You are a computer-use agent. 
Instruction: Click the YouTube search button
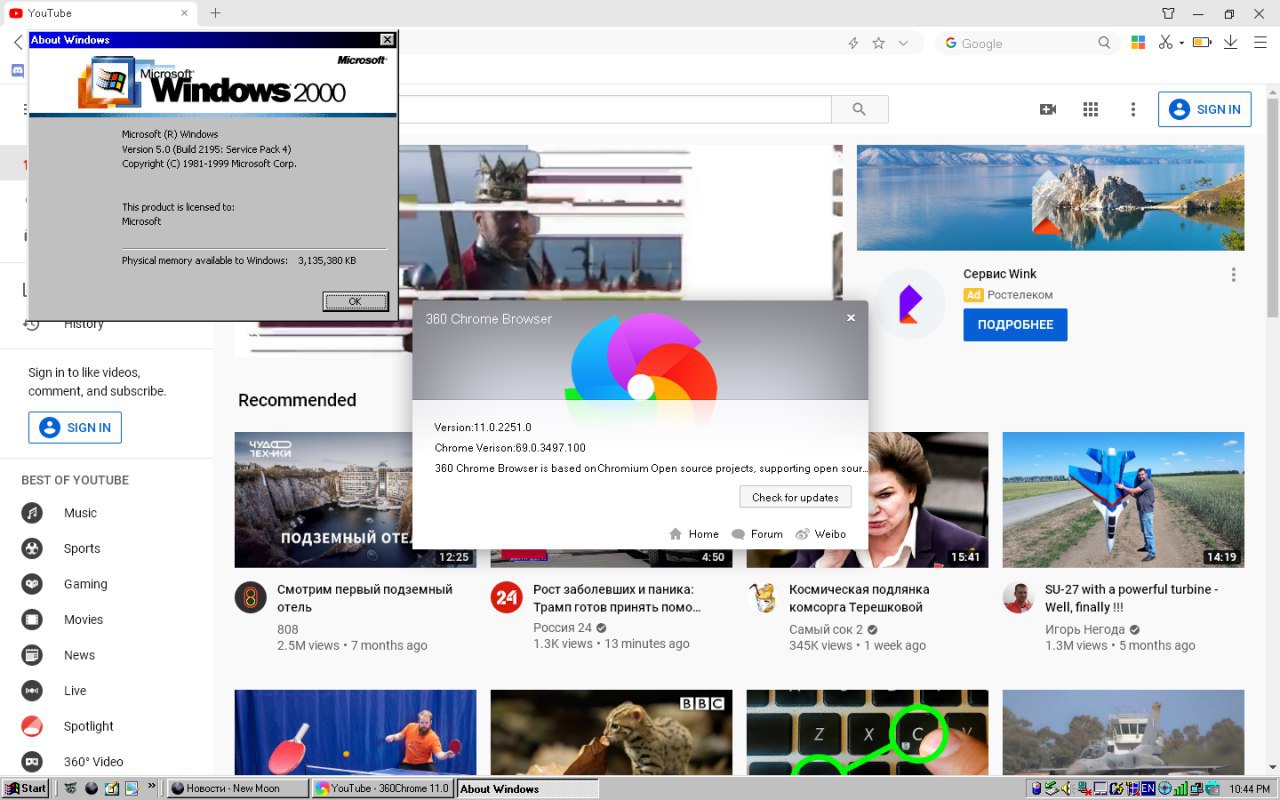pyautogui.click(x=859, y=109)
